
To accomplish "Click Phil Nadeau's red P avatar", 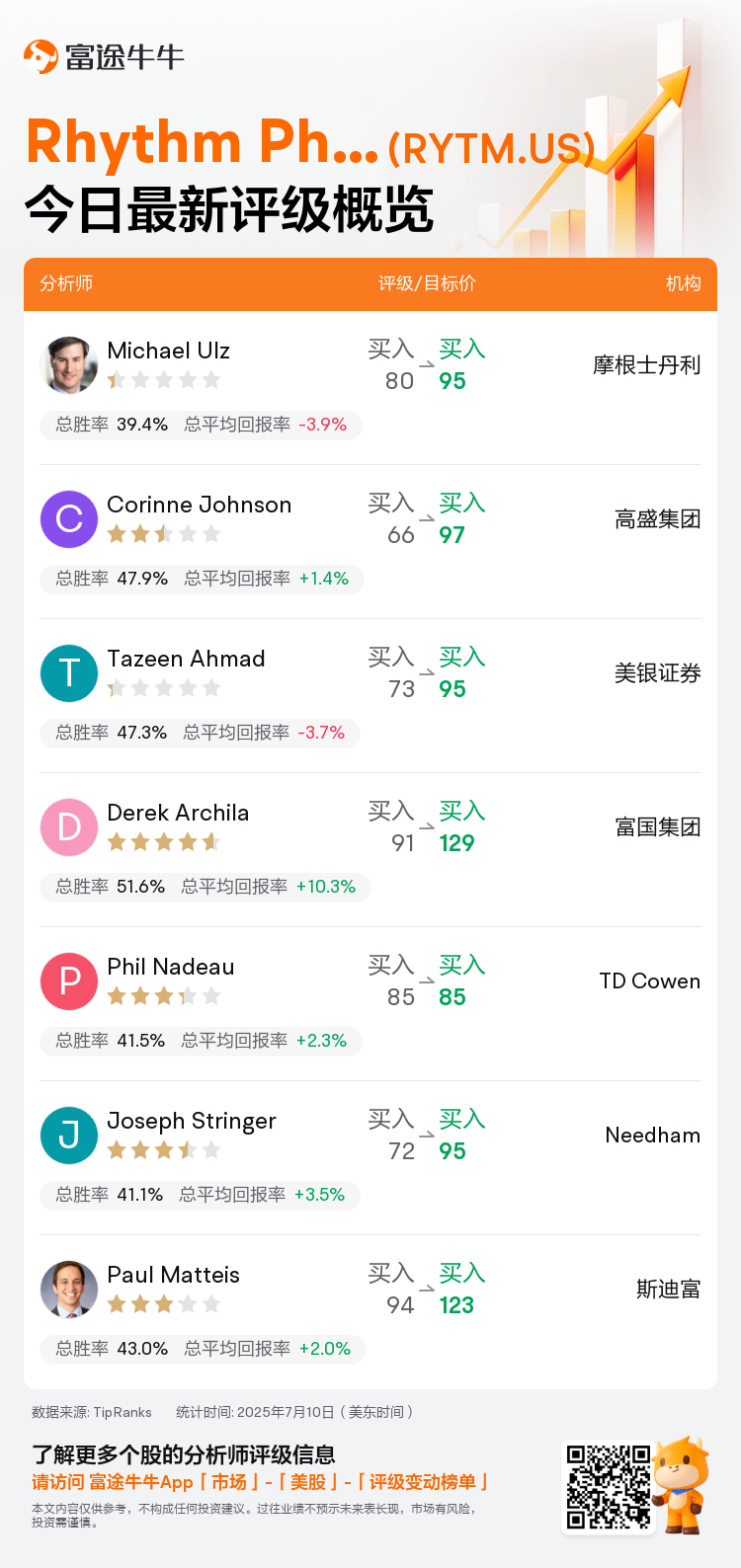I will (x=69, y=981).
